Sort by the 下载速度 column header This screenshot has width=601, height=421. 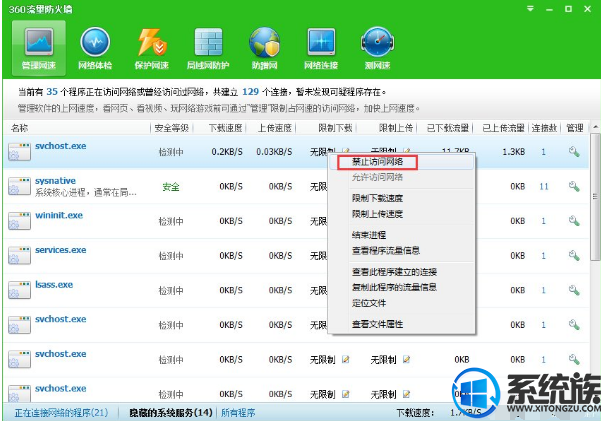pyautogui.click(x=225, y=128)
